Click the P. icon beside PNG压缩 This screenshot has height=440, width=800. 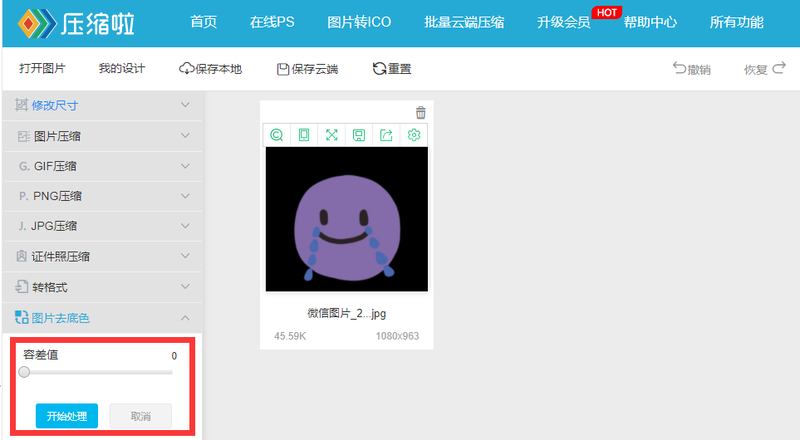coord(23,196)
